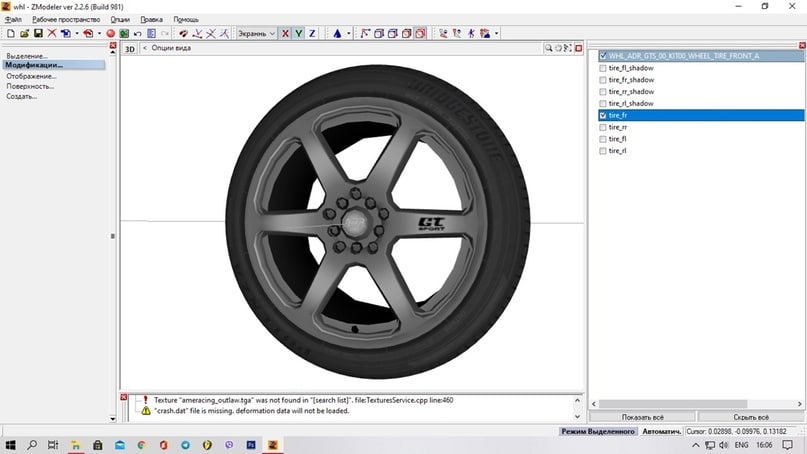Open the Рабочее пространство menu

tap(66, 20)
